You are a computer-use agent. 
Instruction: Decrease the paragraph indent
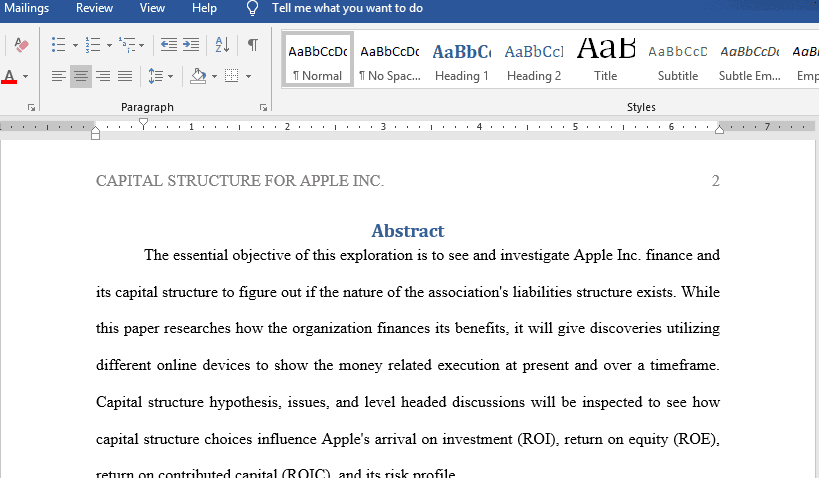(x=168, y=45)
